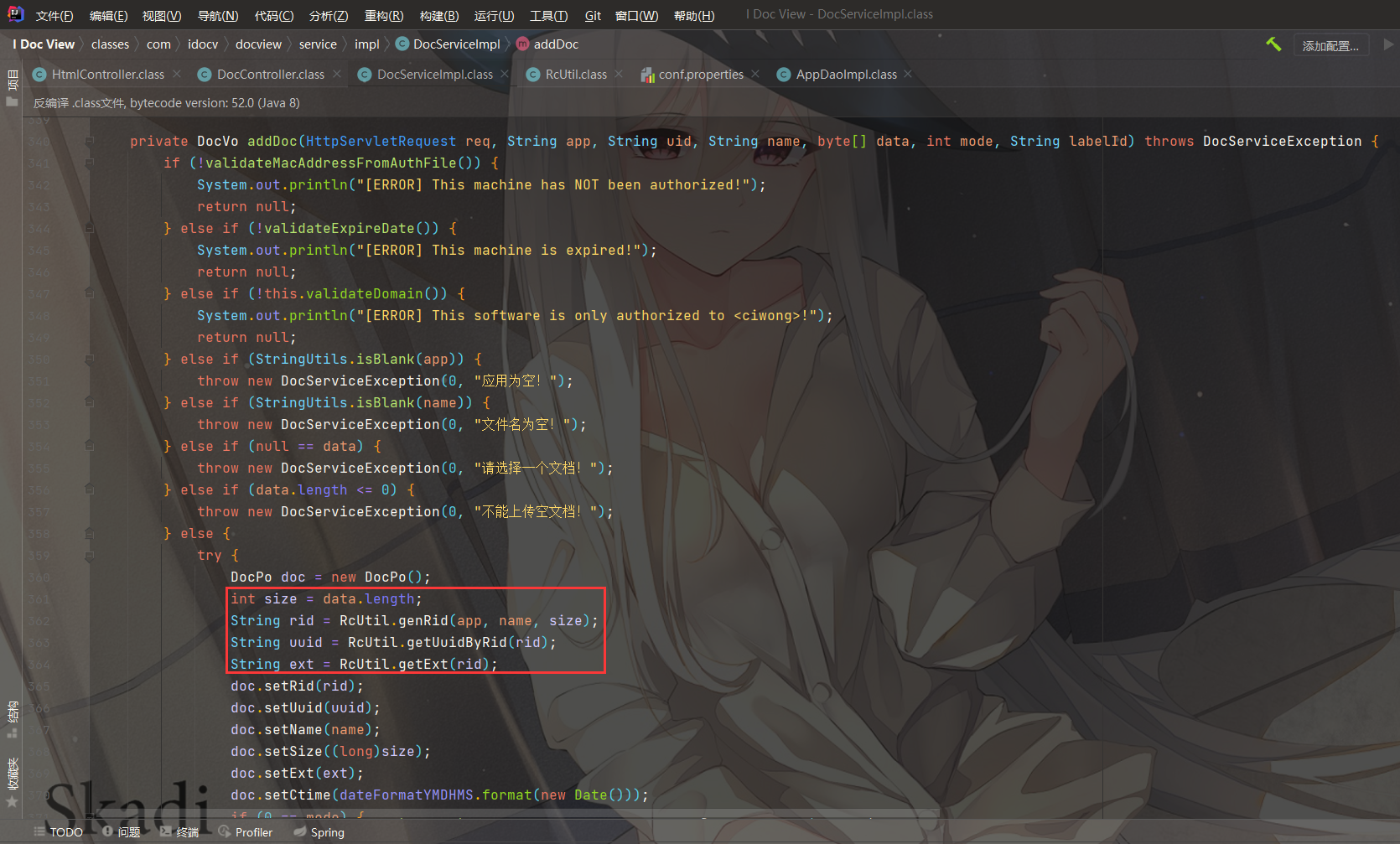Collapse the else block at line 358

90,533
